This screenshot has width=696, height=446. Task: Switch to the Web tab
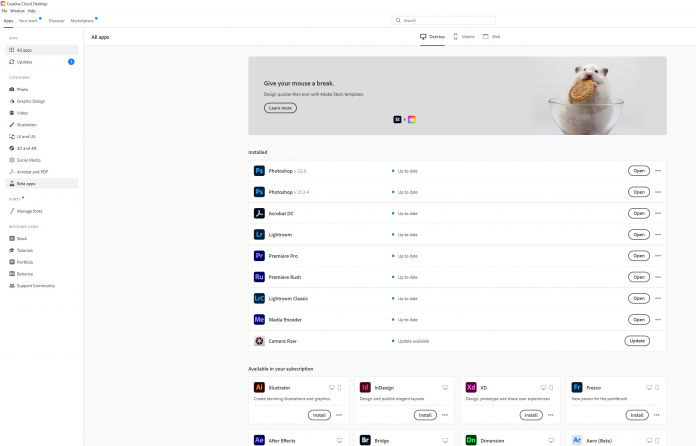[491, 37]
